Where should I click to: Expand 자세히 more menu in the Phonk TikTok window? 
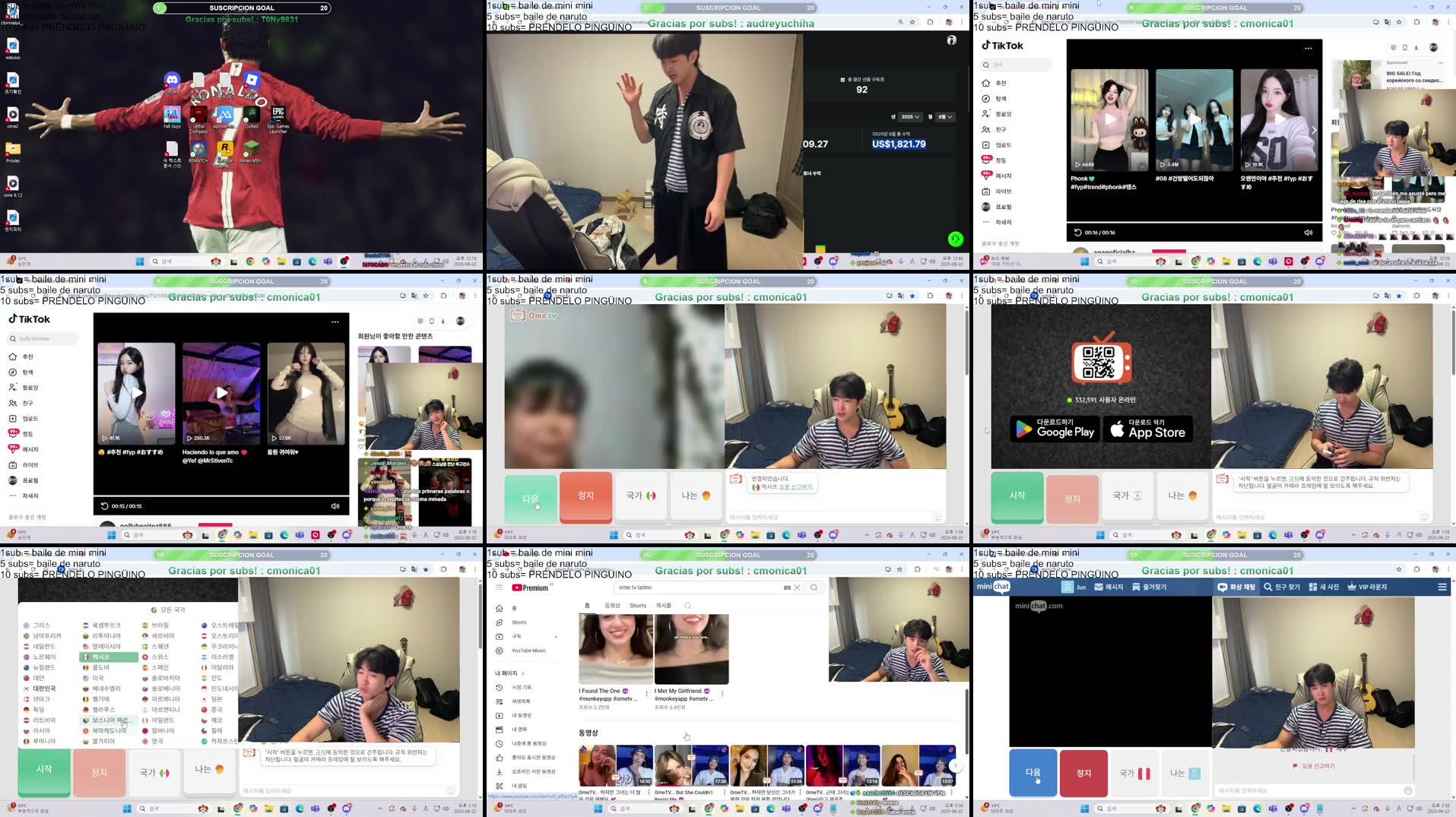coord(996,223)
